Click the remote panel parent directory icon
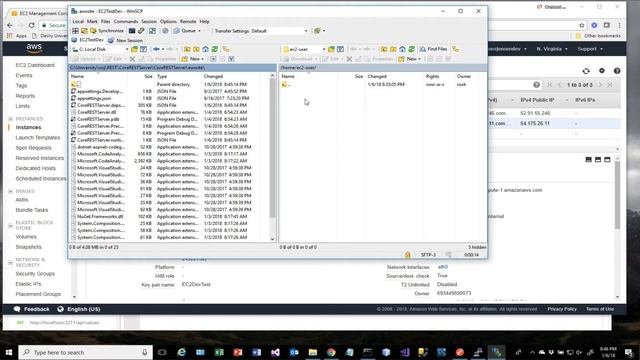This screenshot has height=360, width=640. tap(384, 49)
